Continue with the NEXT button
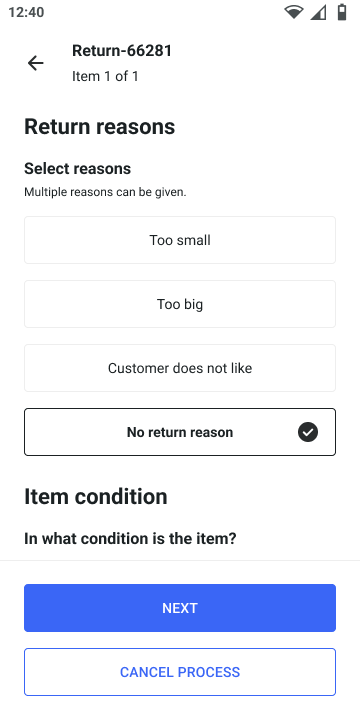Image resolution: width=360 pixels, height=720 pixels. click(x=180, y=608)
